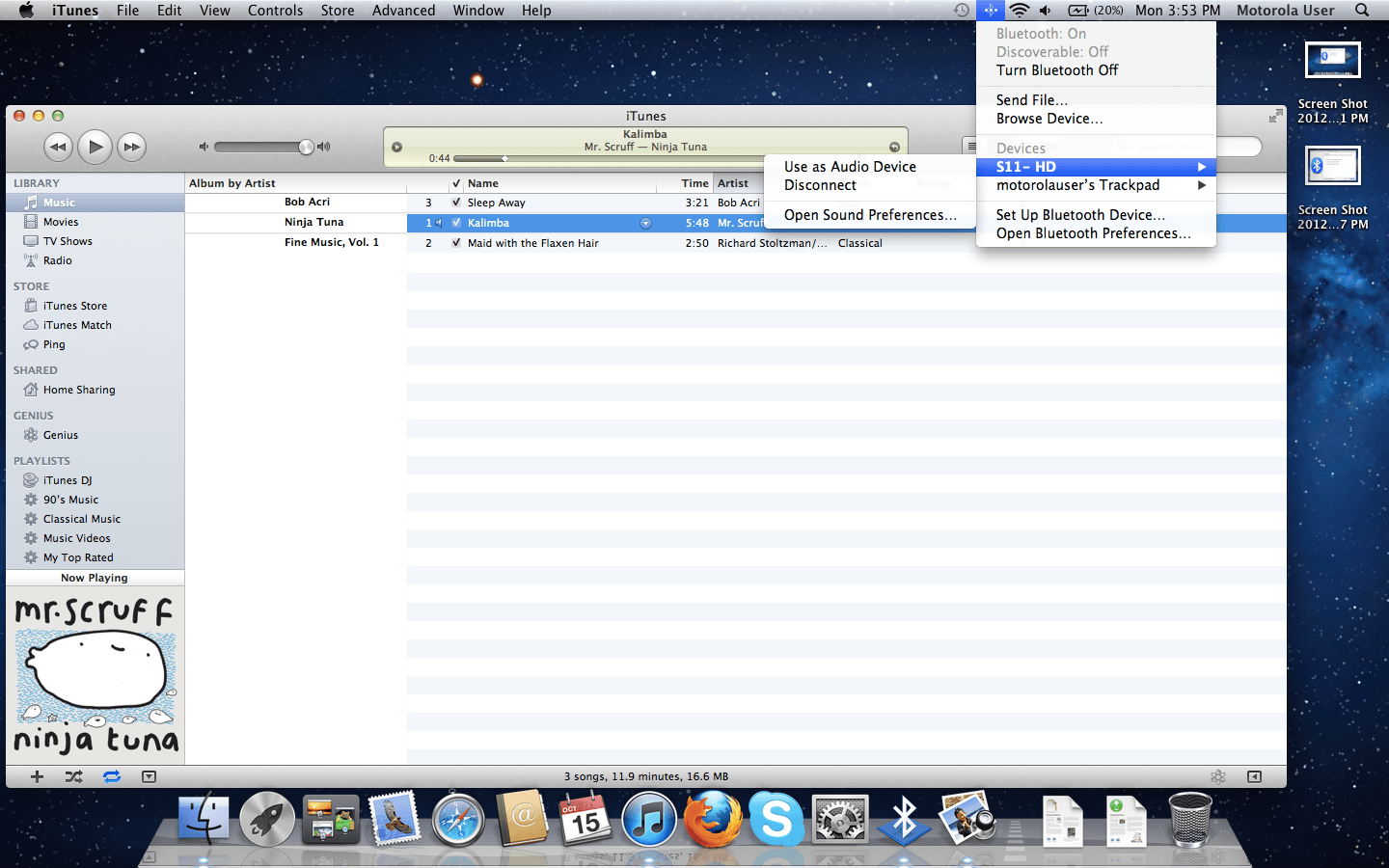
Task: Skip to the next track
Action: tap(132, 147)
